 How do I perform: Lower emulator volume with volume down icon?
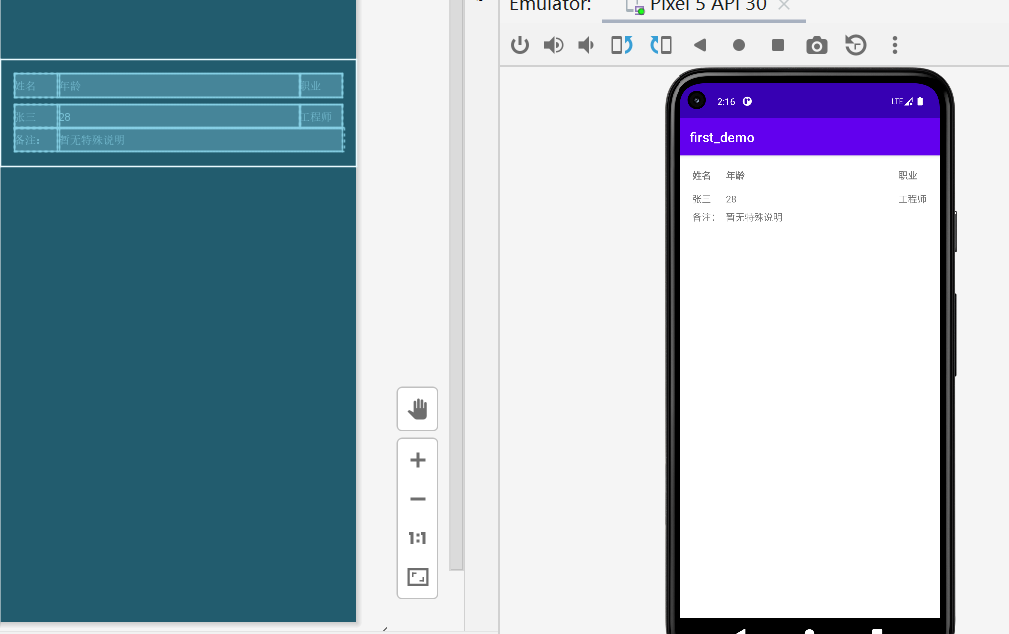(x=586, y=45)
